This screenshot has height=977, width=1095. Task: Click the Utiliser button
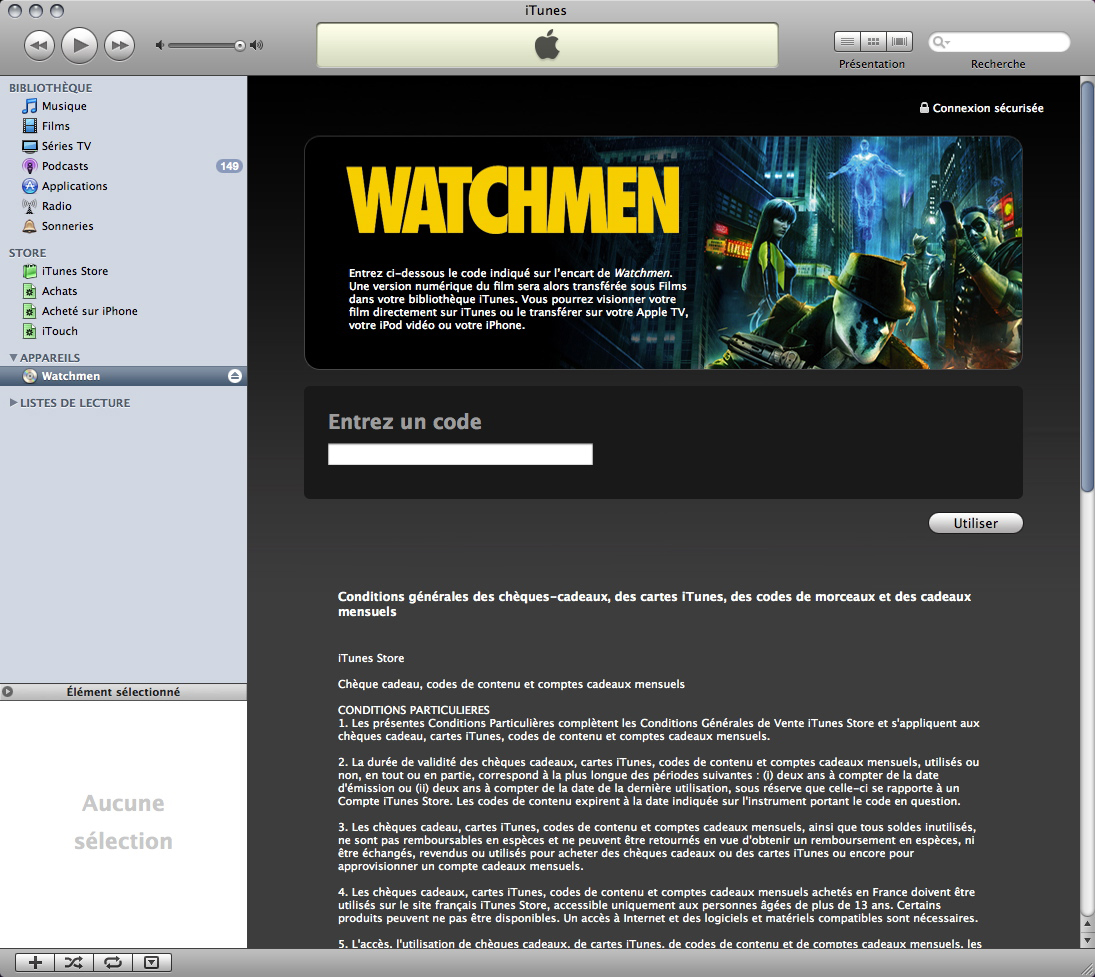976,523
